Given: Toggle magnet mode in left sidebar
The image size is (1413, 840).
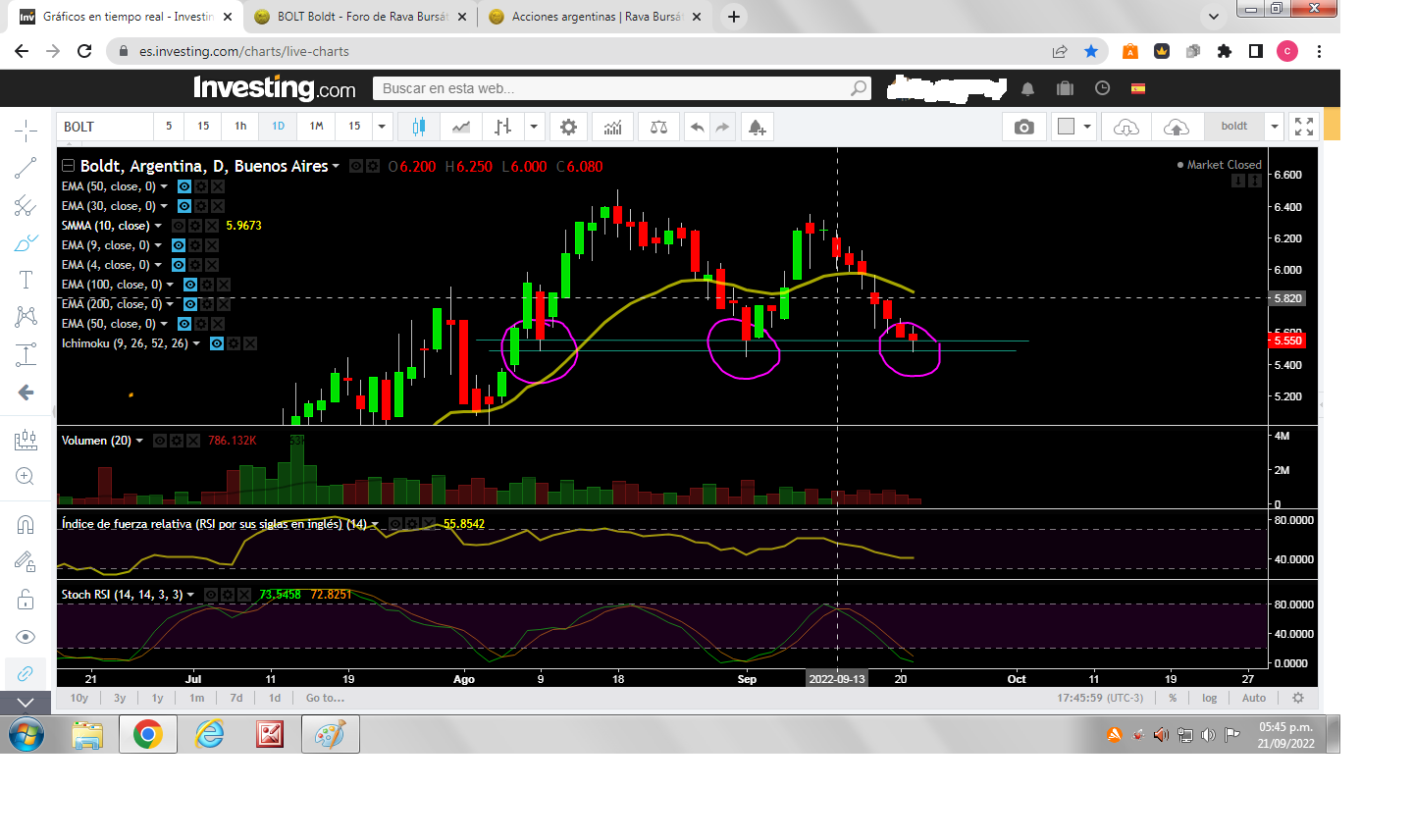Looking at the screenshot, I should tap(26, 524).
